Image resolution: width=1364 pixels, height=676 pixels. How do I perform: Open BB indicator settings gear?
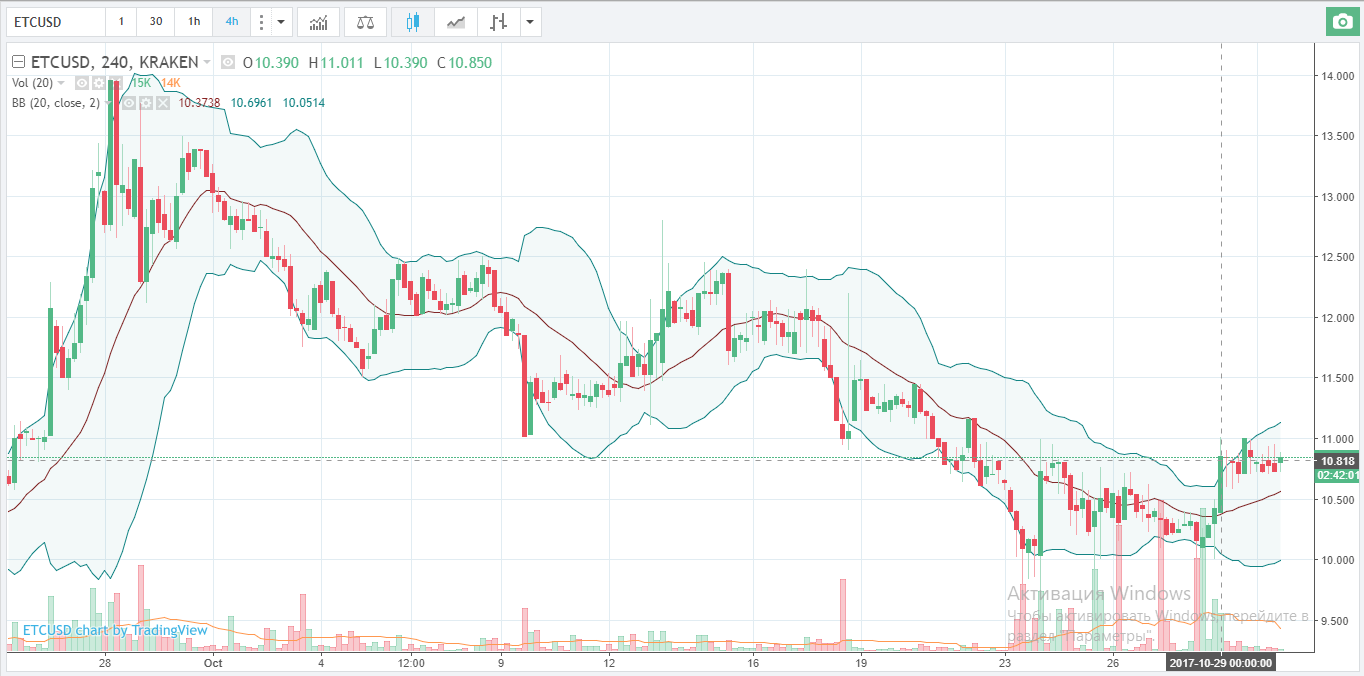coord(146,103)
